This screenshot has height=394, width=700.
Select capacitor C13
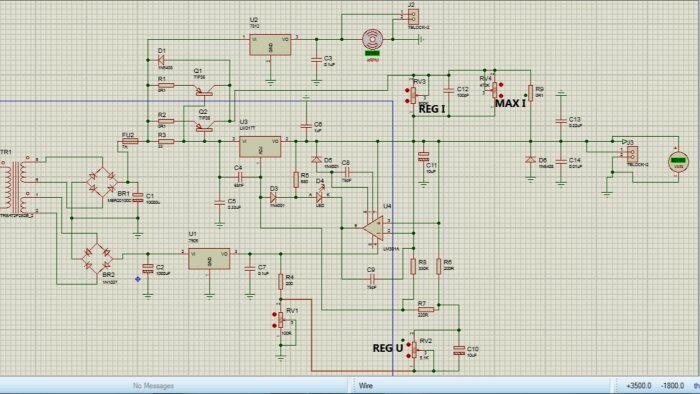tap(561, 121)
